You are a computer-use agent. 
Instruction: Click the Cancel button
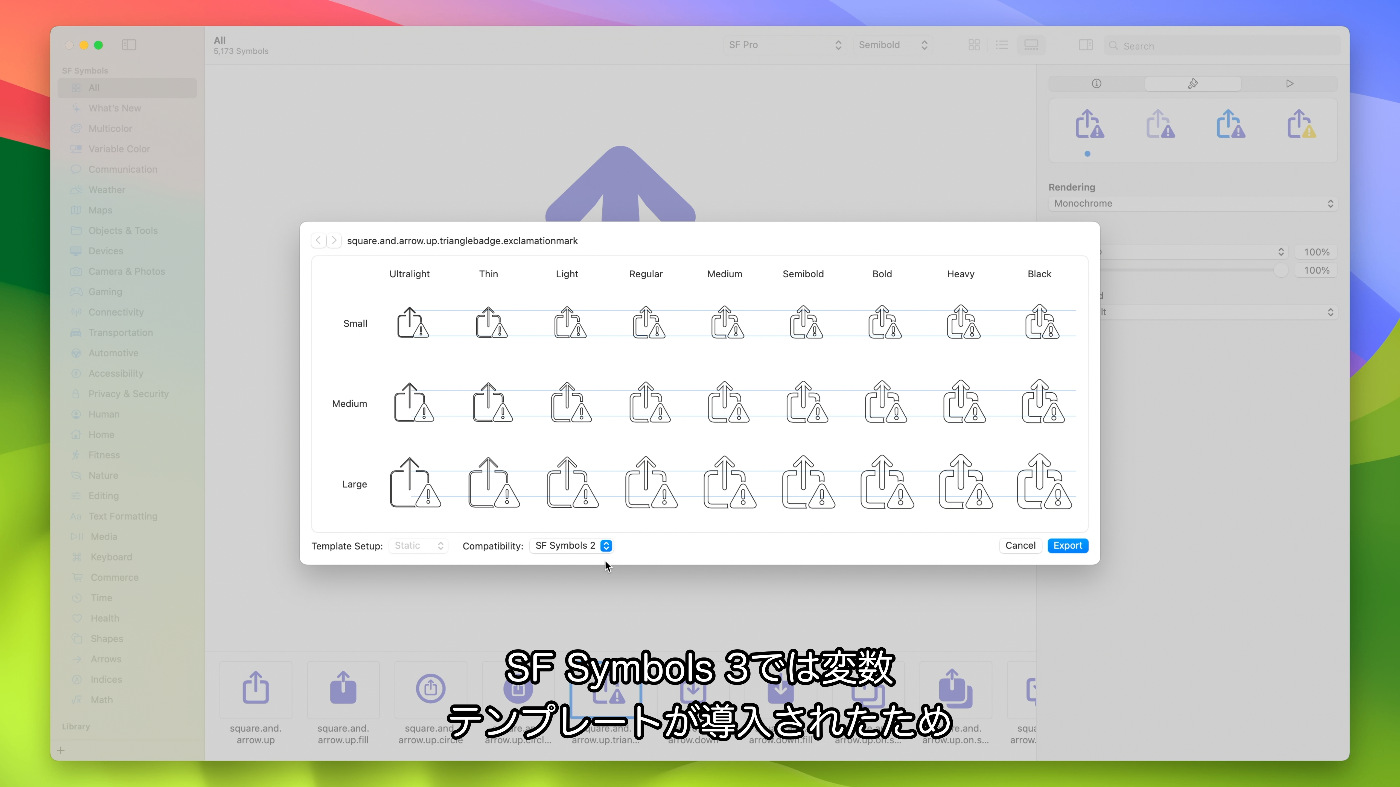click(x=1020, y=546)
